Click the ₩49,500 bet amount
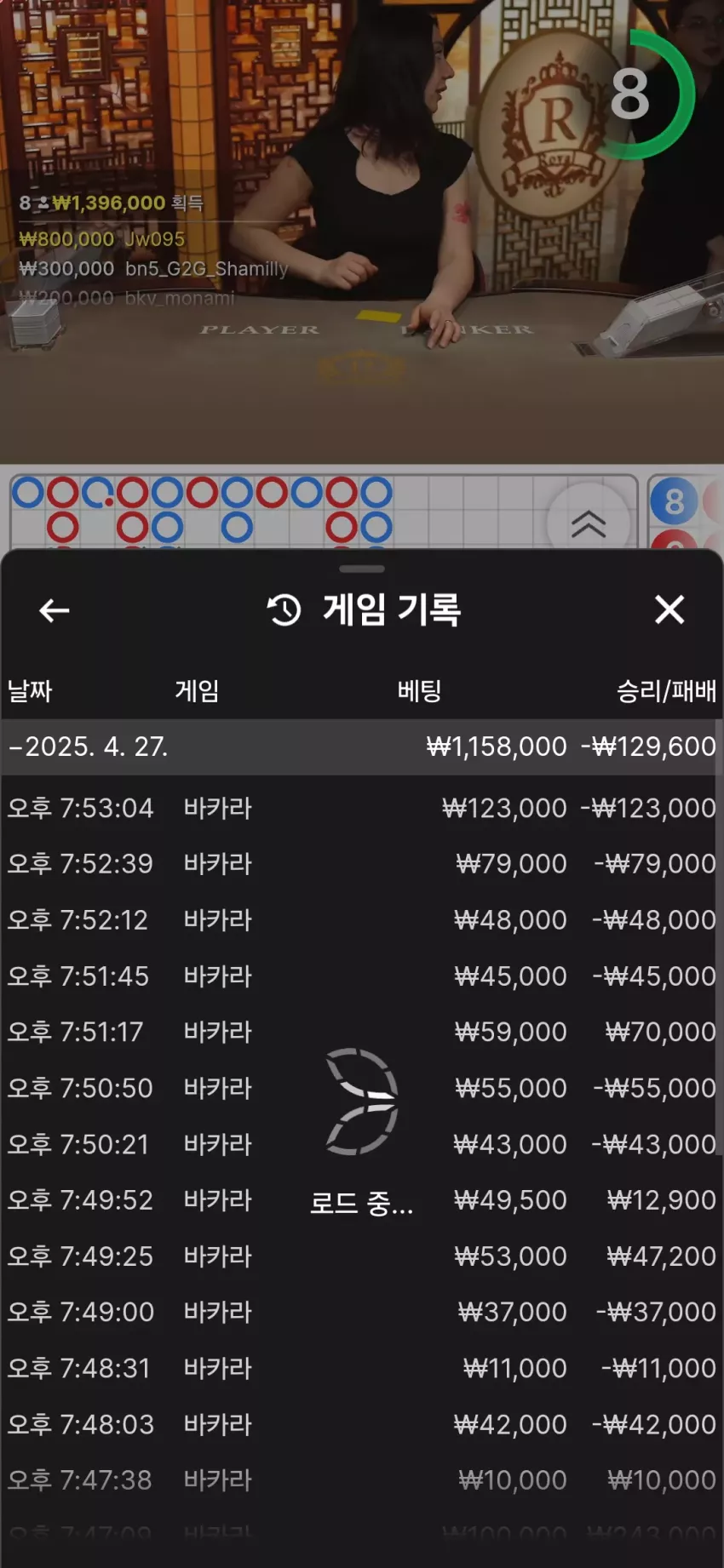The image size is (724, 1568). coord(510,1200)
